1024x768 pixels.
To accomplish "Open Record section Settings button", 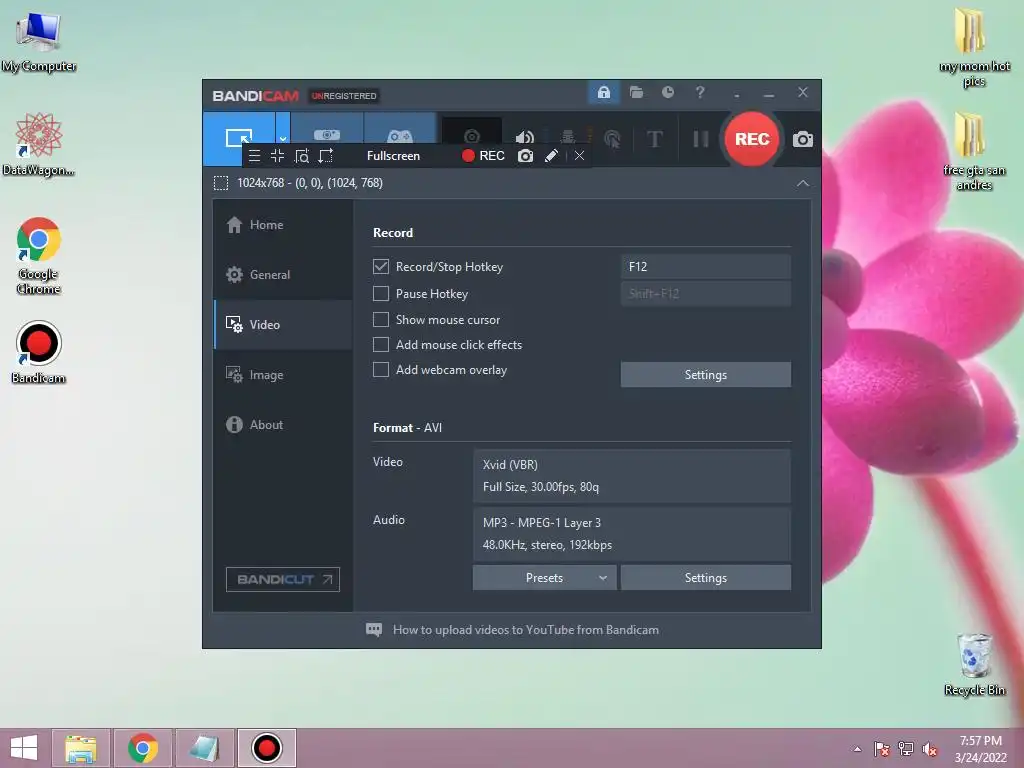I will point(706,375).
